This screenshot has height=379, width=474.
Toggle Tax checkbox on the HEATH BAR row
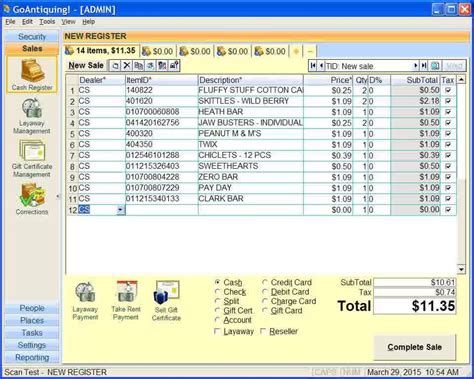click(448, 112)
